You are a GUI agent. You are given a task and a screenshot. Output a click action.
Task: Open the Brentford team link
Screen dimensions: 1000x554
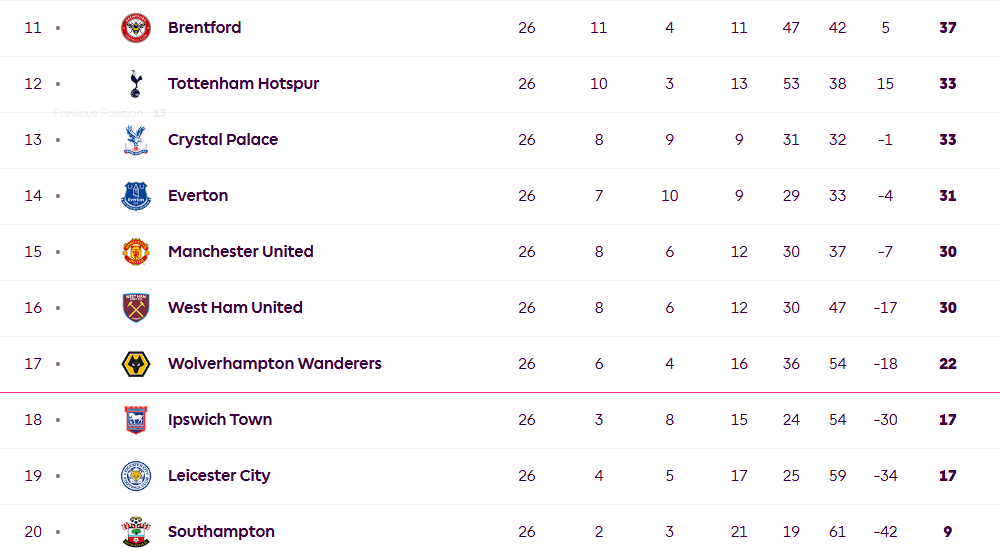click(x=204, y=28)
